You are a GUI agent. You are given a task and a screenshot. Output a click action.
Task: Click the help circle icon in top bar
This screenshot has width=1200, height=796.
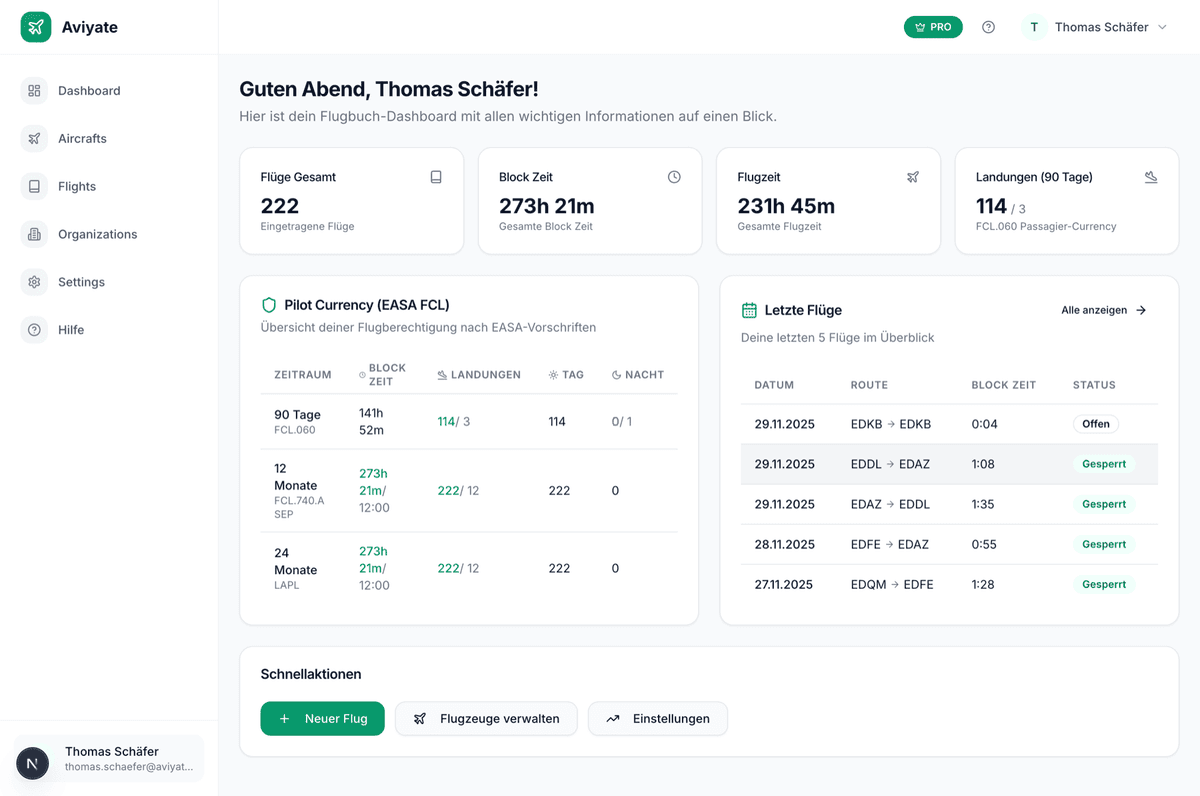(988, 27)
